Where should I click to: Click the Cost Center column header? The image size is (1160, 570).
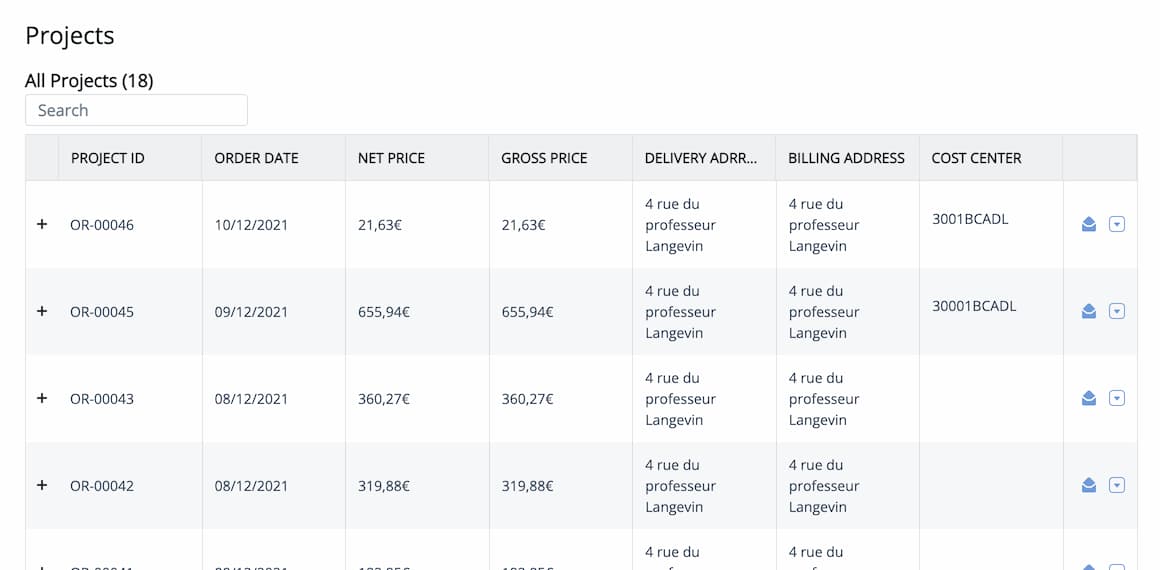tap(977, 158)
